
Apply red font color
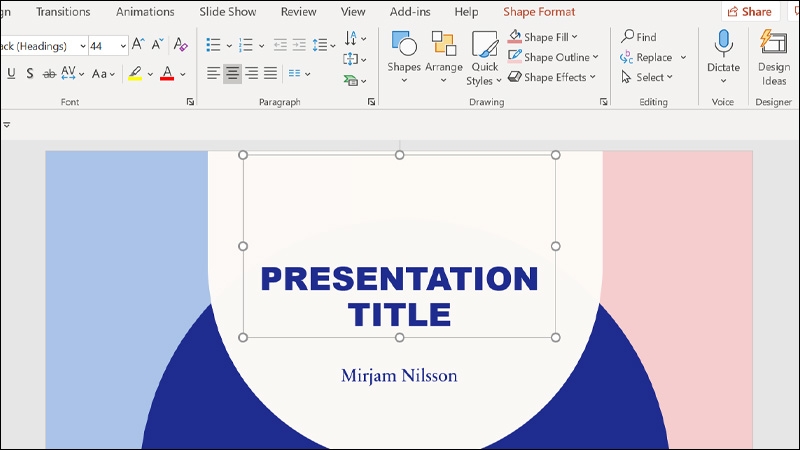167,74
